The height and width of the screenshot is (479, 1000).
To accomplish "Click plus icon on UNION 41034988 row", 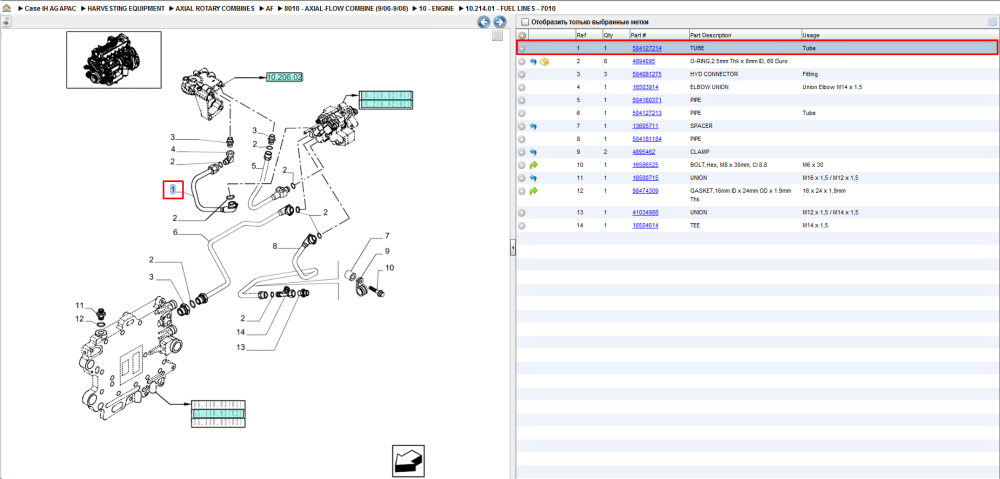I will 522,212.
